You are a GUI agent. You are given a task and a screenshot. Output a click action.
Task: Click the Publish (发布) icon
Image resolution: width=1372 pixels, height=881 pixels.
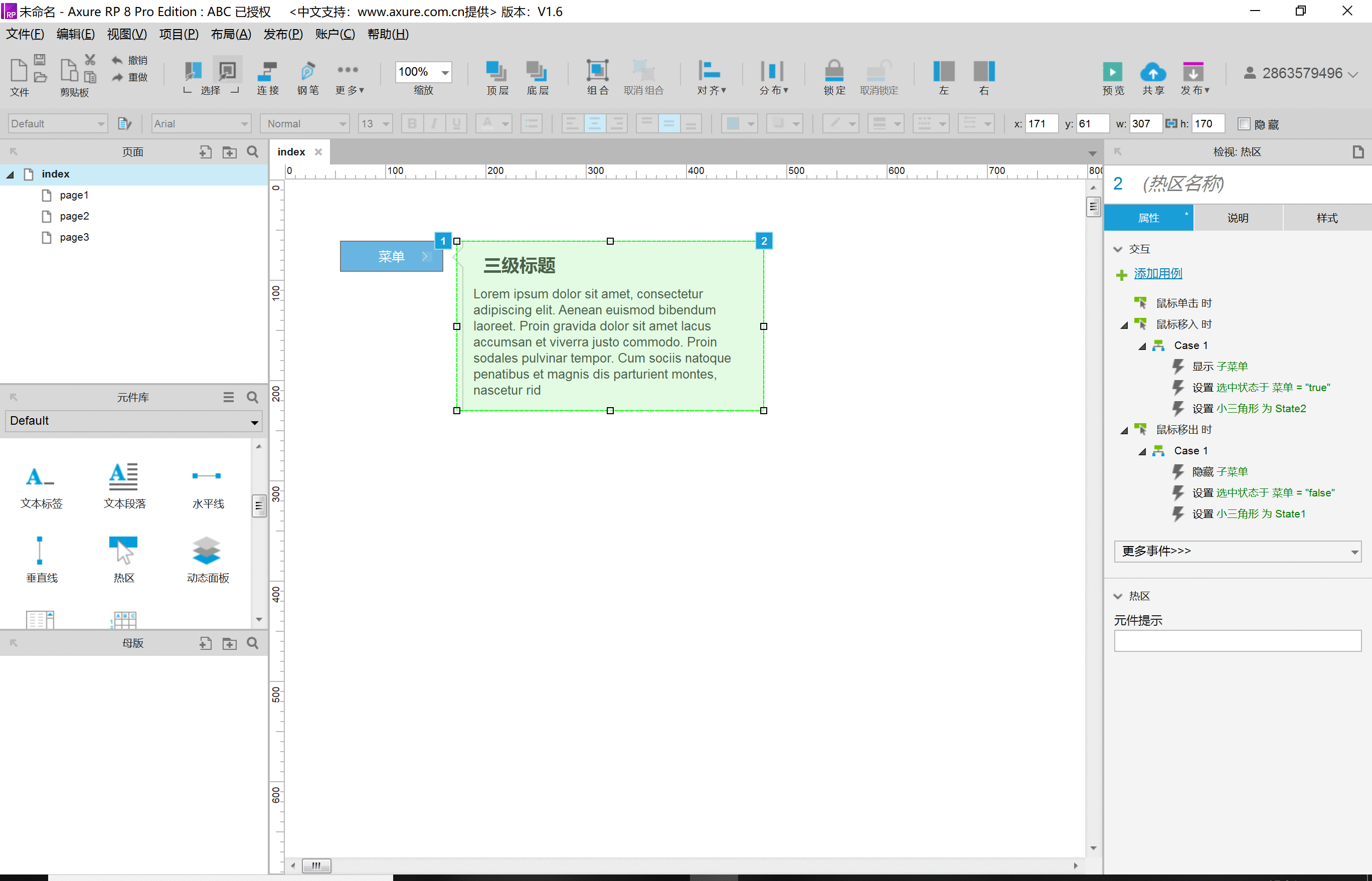(x=1193, y=72)
